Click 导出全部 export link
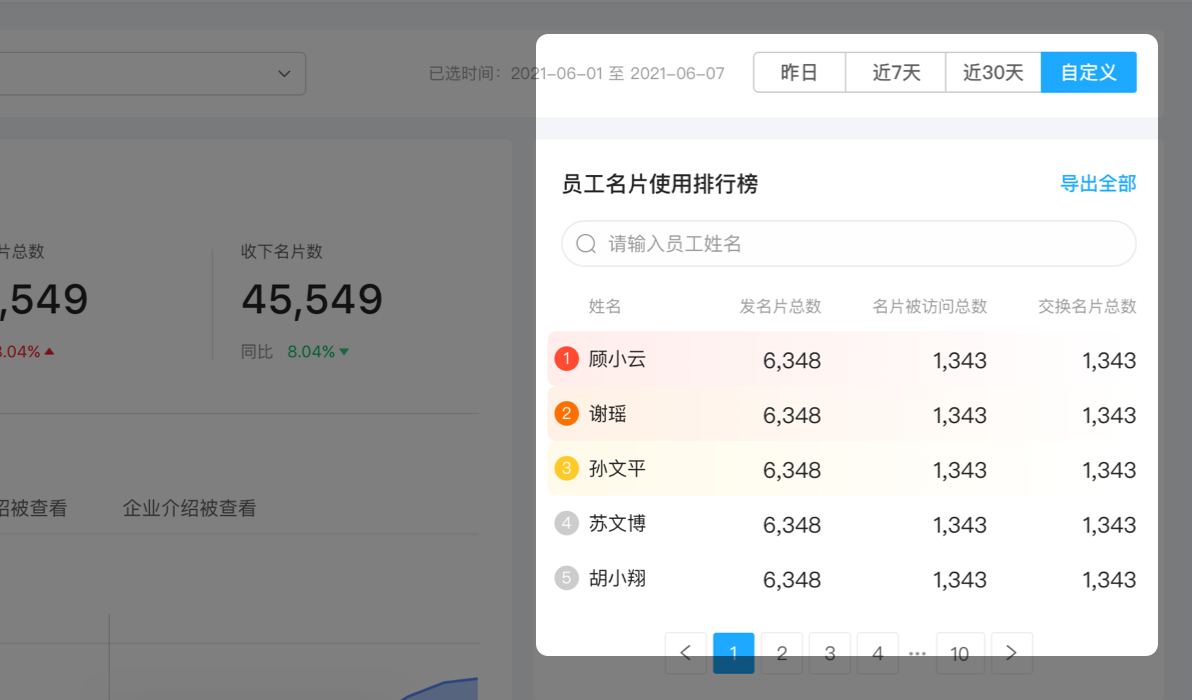Image resolution: width=1192 pixels, height=700 pixels. (x=1098, y=183)
